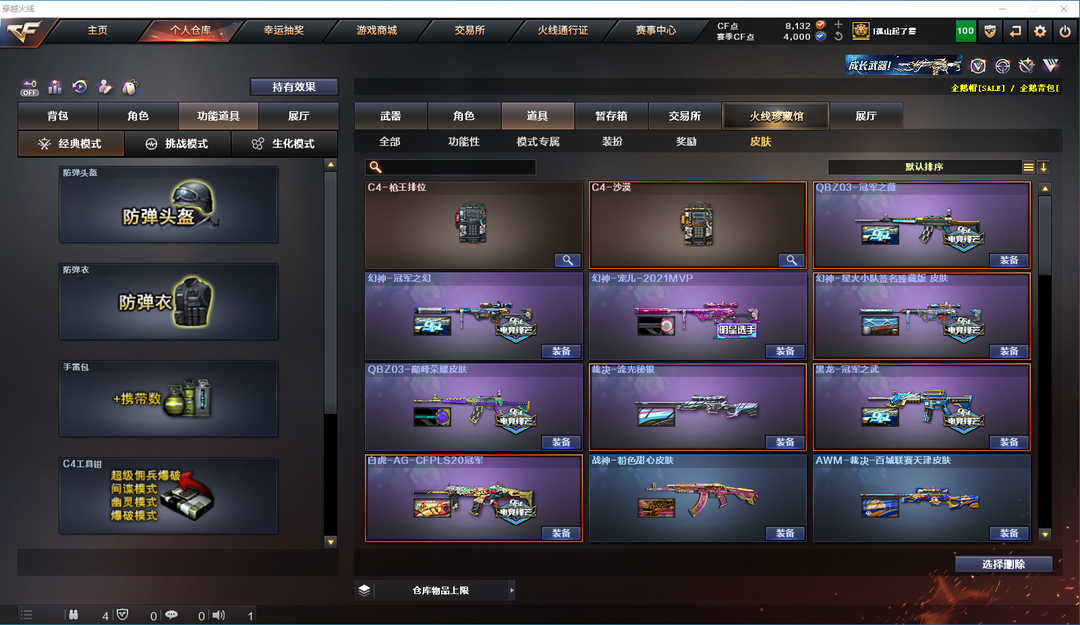Open the chat bubble icon in status bar
This screenshot has height=625, width=1080.
172,615
